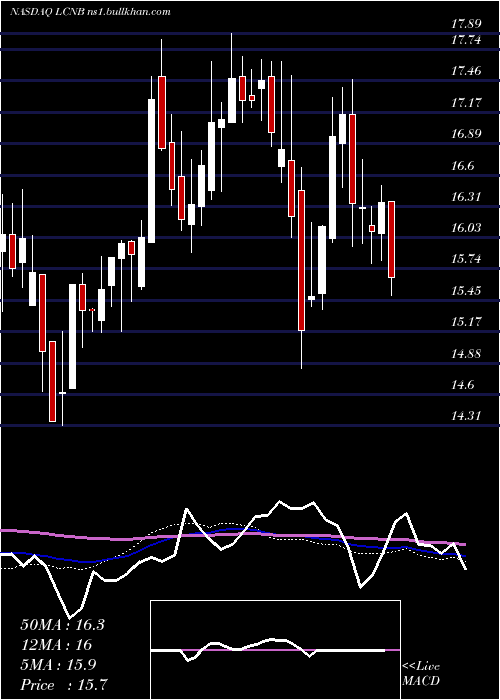Select the 16.31 price label
Image resolution: width=500 pixels, height=700 pixels.
click(465, 196)
